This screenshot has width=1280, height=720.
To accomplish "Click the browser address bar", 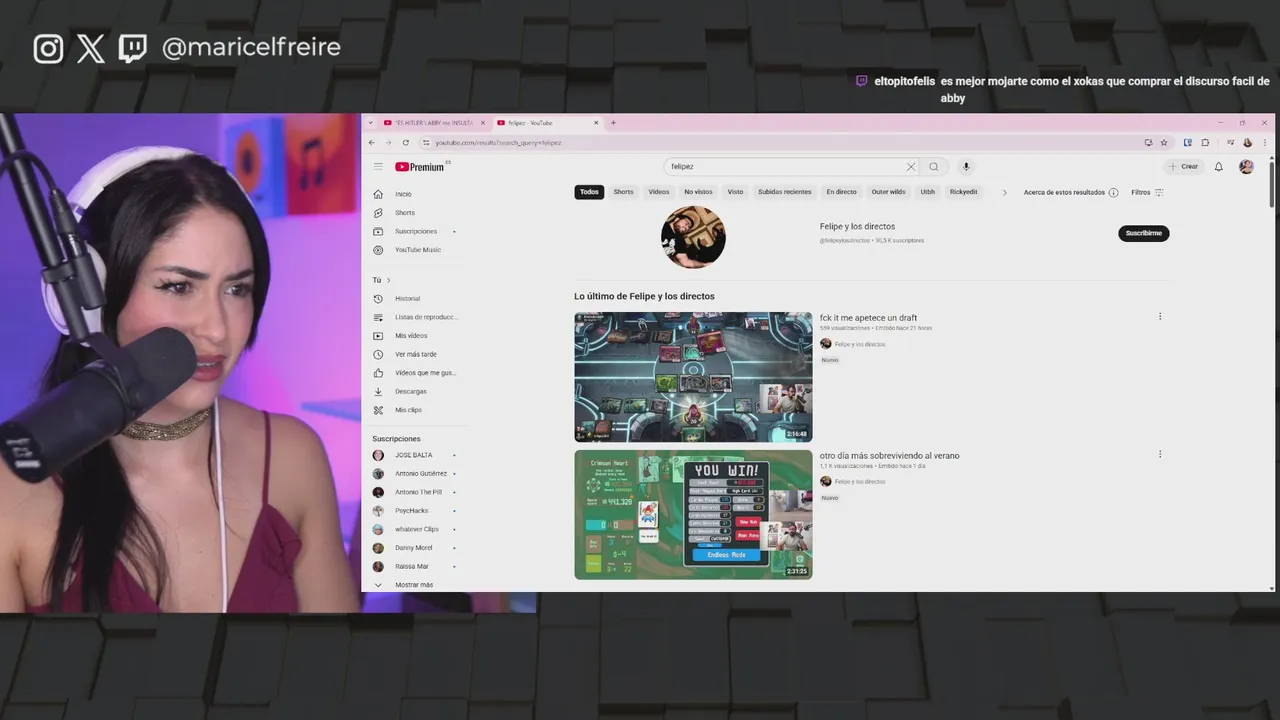I will pos(780,143).
